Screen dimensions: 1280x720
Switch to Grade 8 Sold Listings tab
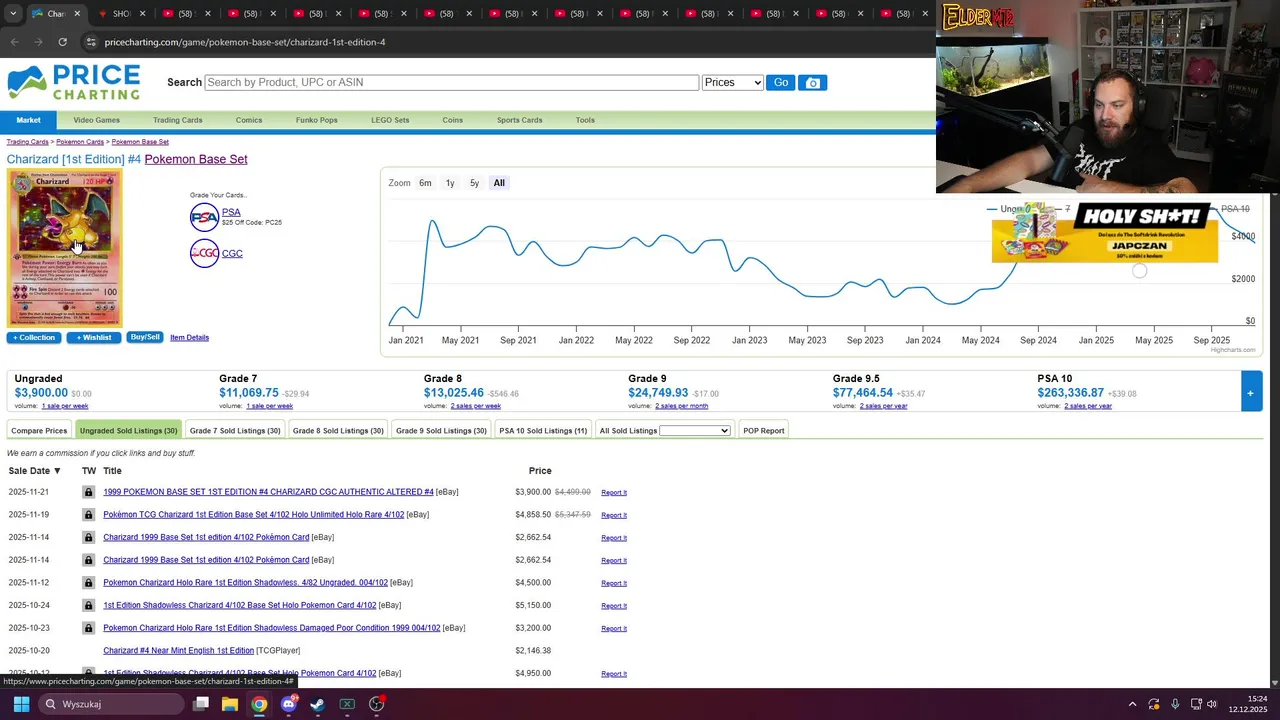338,431
